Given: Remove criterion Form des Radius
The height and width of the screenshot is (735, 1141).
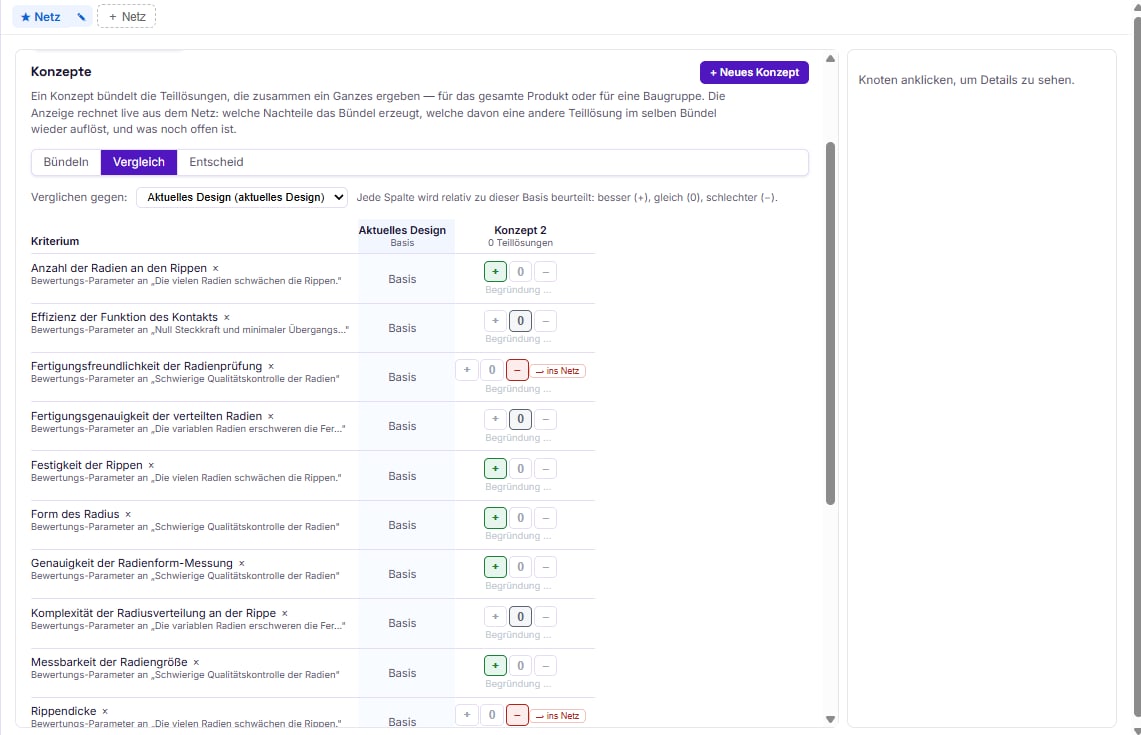Looking at the screenshot, I should pyautogui.click(x=128, y=514).
